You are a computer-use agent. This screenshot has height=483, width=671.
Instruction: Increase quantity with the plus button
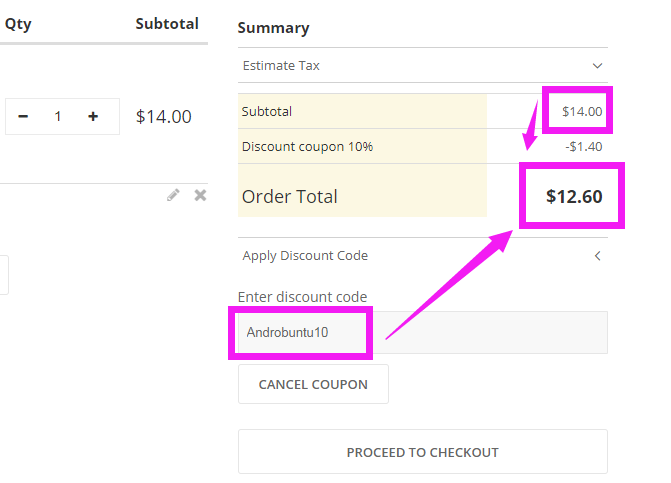(93, 117)
